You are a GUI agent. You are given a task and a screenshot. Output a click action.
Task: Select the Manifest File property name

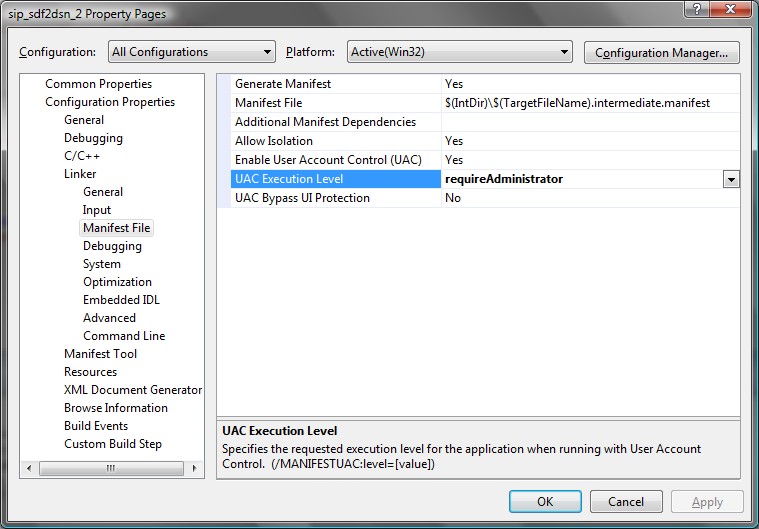pos(336,103)
